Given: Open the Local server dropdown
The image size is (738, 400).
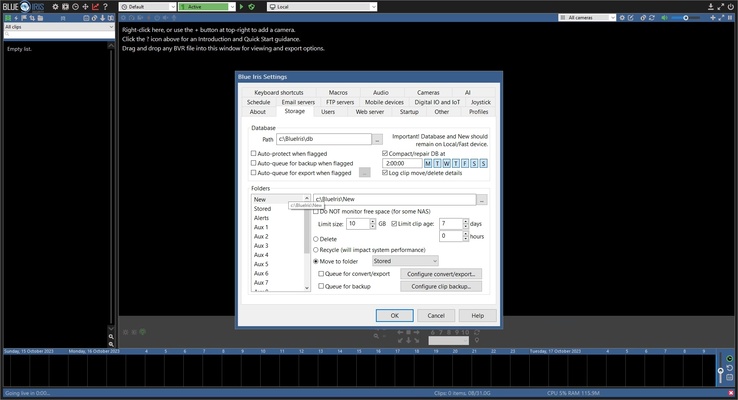Looking at the screenshot, I should pyautogui.click(x=322, y=7).
